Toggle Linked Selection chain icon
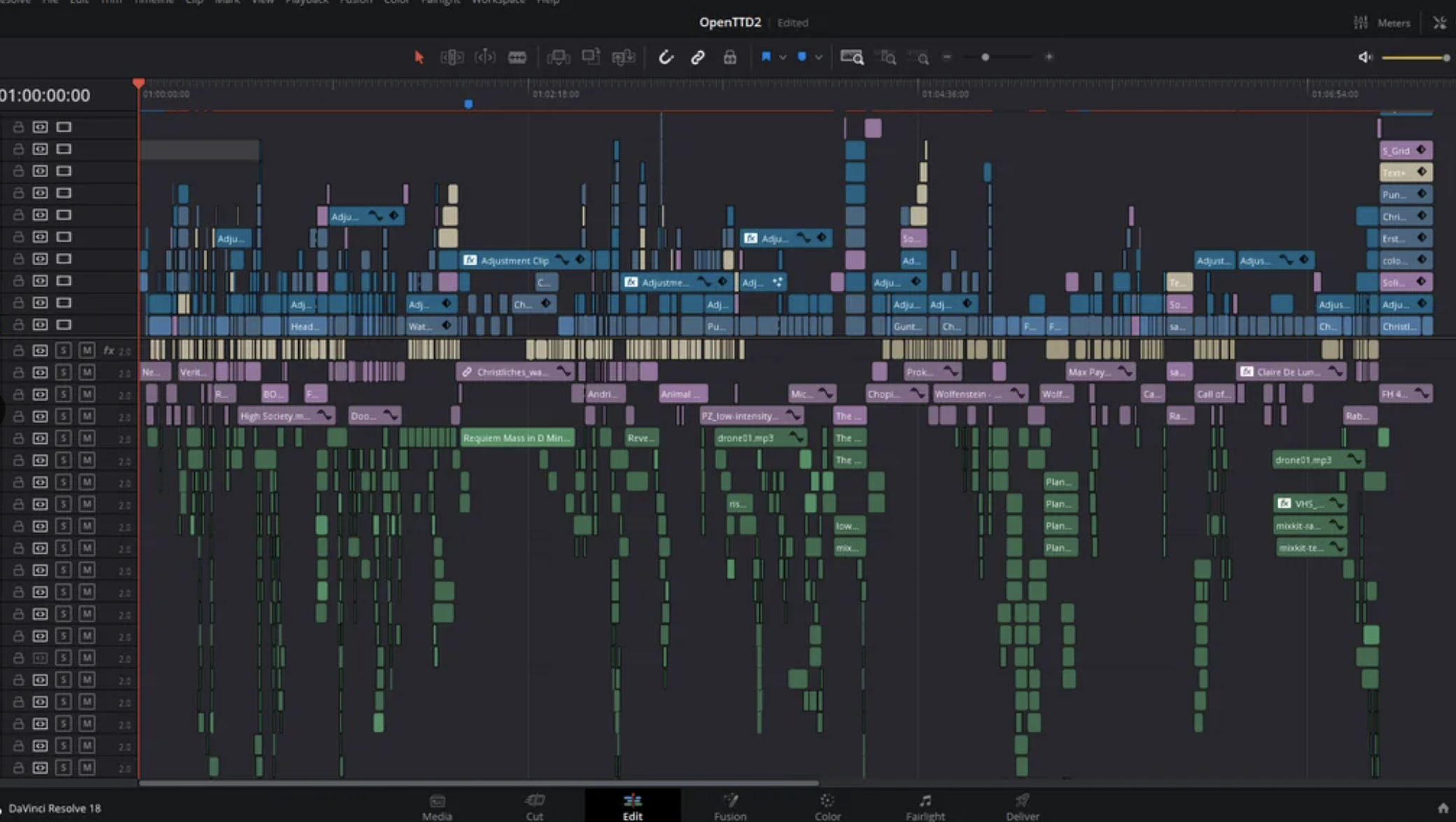1456x822 pixels. tap(698, 57)
